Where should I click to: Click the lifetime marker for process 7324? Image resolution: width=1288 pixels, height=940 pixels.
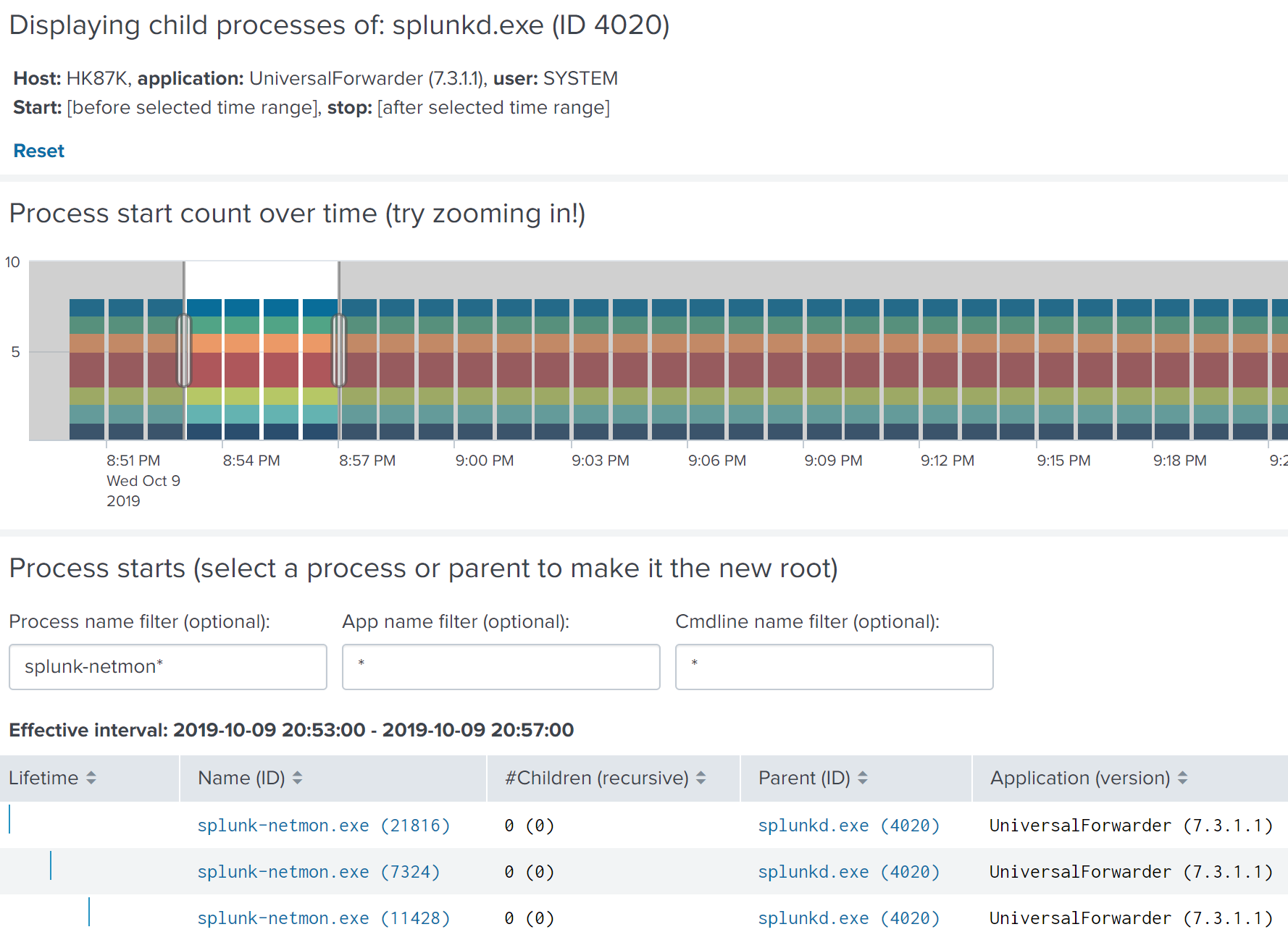point(51,865)
